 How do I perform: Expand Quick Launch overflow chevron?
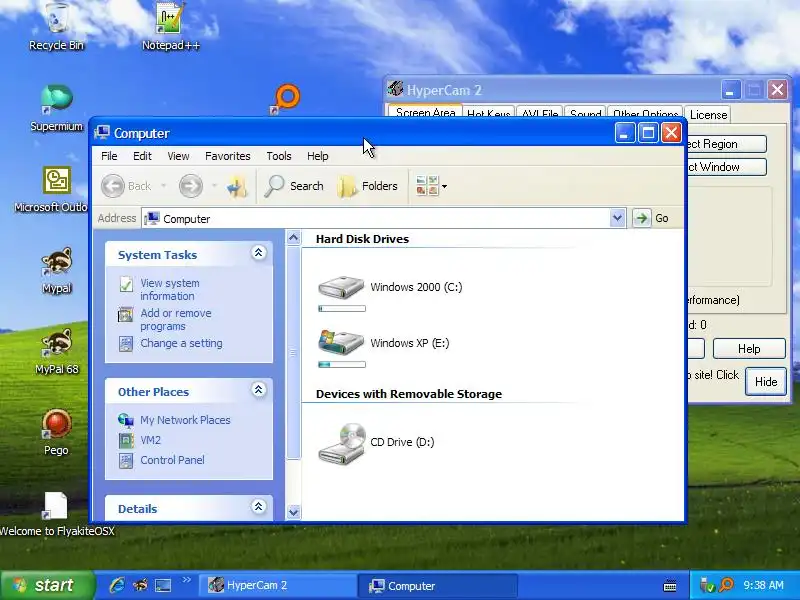coord(186,580)
